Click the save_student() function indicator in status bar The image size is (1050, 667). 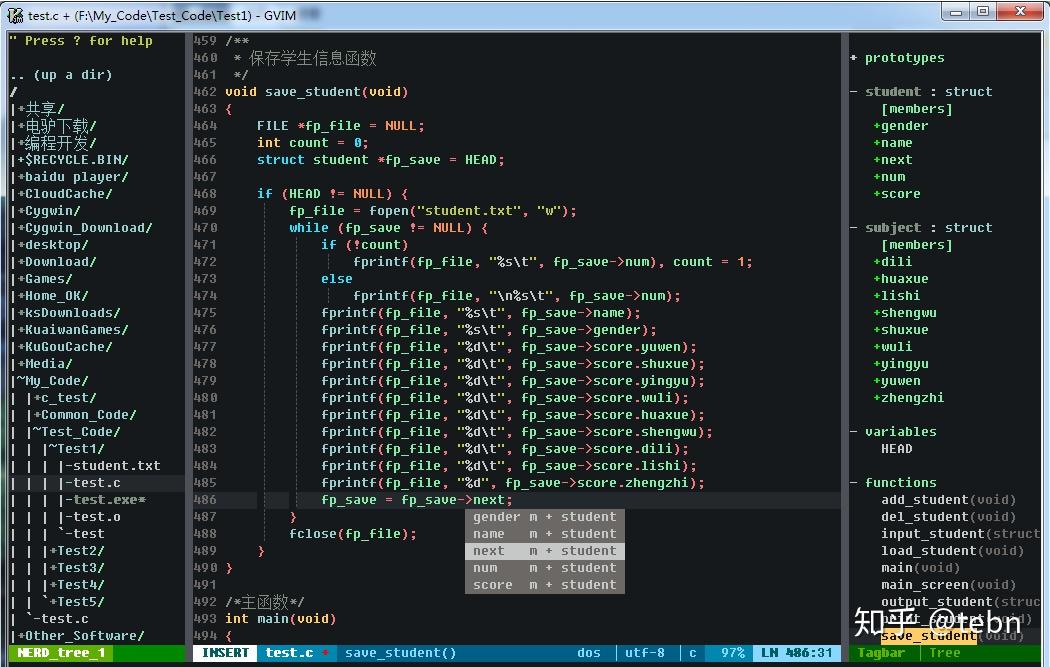pos(400,652)
